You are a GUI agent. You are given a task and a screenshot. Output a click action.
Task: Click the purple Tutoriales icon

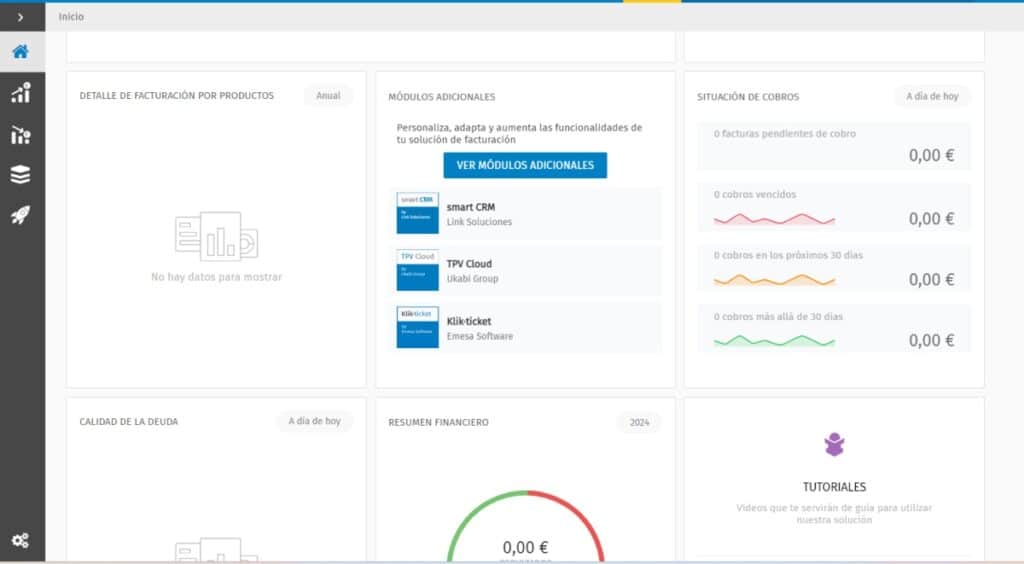click(x=834, y=445)
